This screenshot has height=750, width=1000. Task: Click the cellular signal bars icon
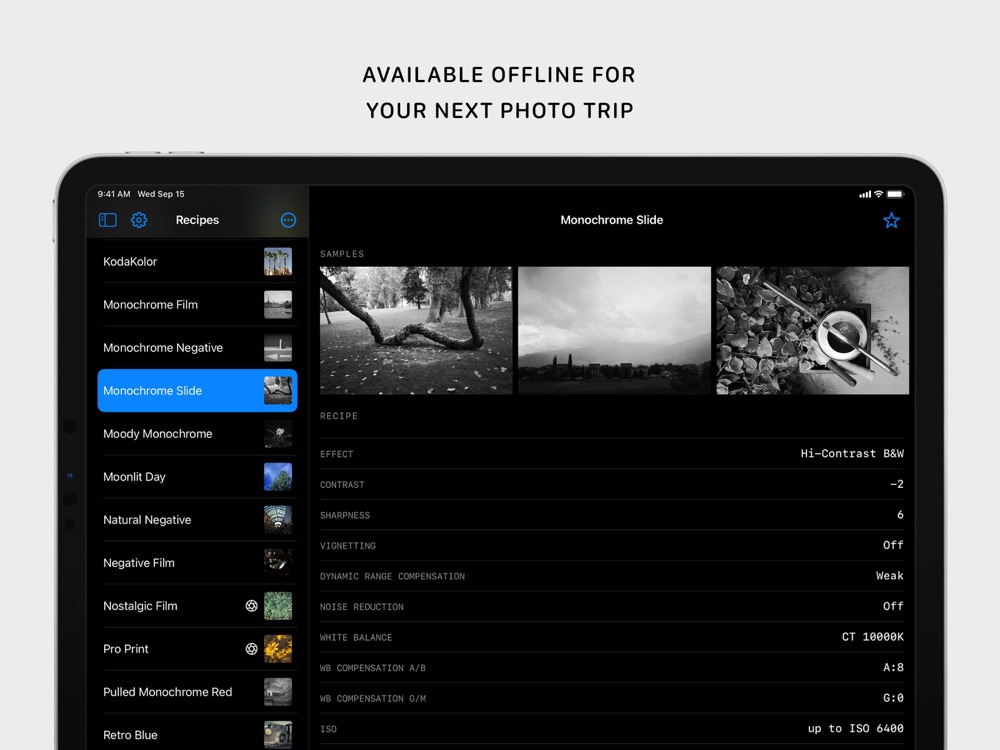pos(865,195)
